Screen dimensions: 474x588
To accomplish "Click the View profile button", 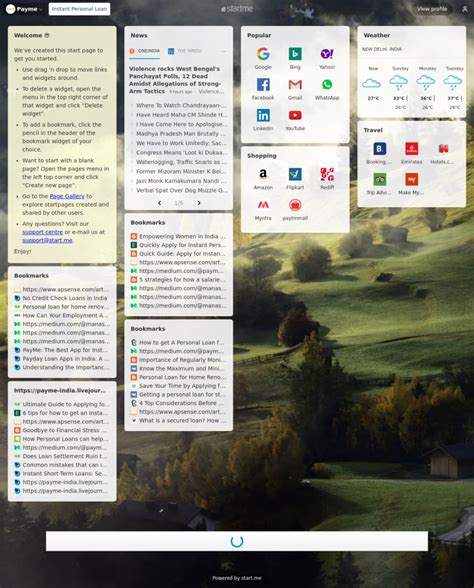I will click(x=432, y=9).
